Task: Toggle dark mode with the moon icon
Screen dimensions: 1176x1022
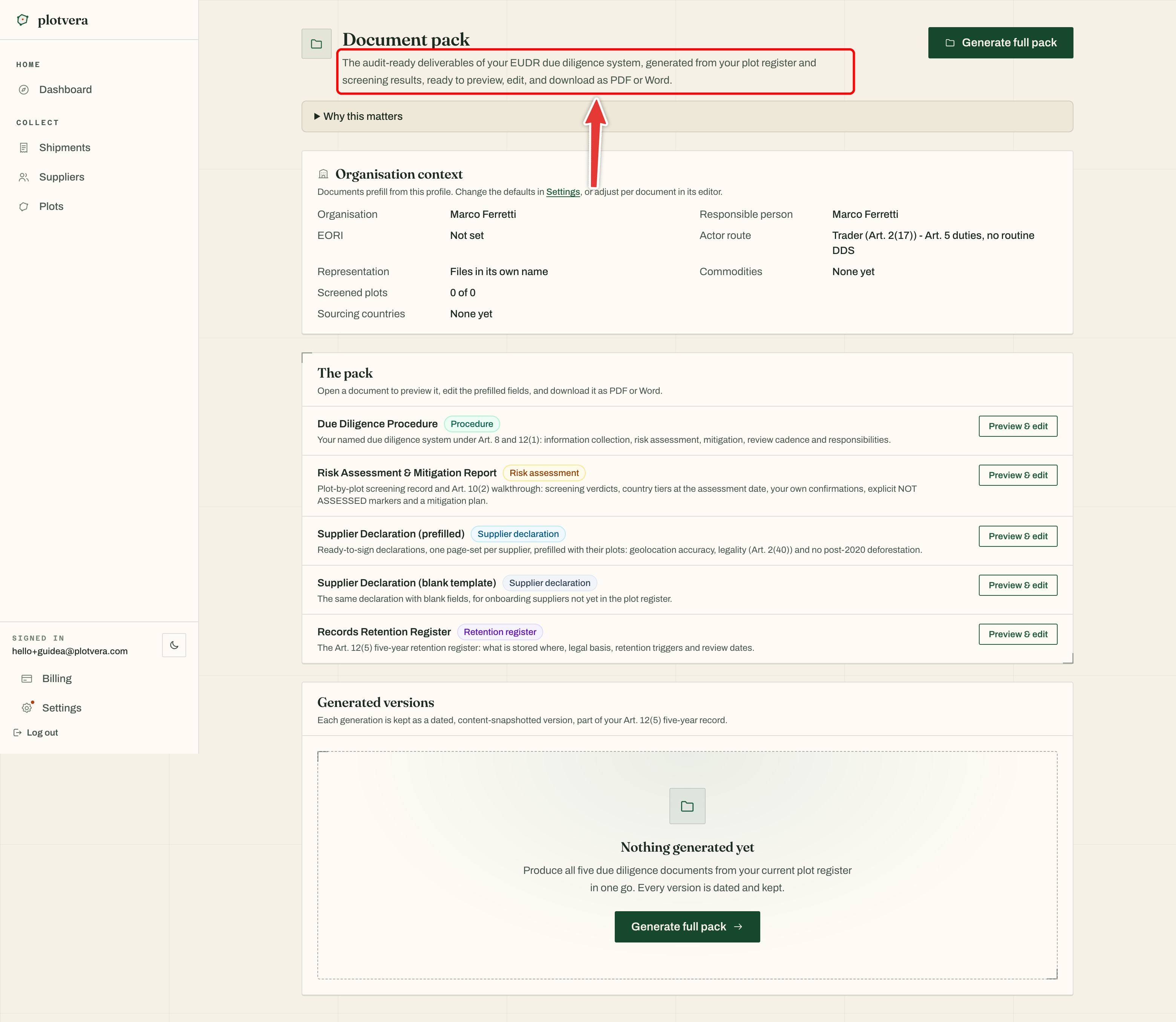Action: [174, 645]
